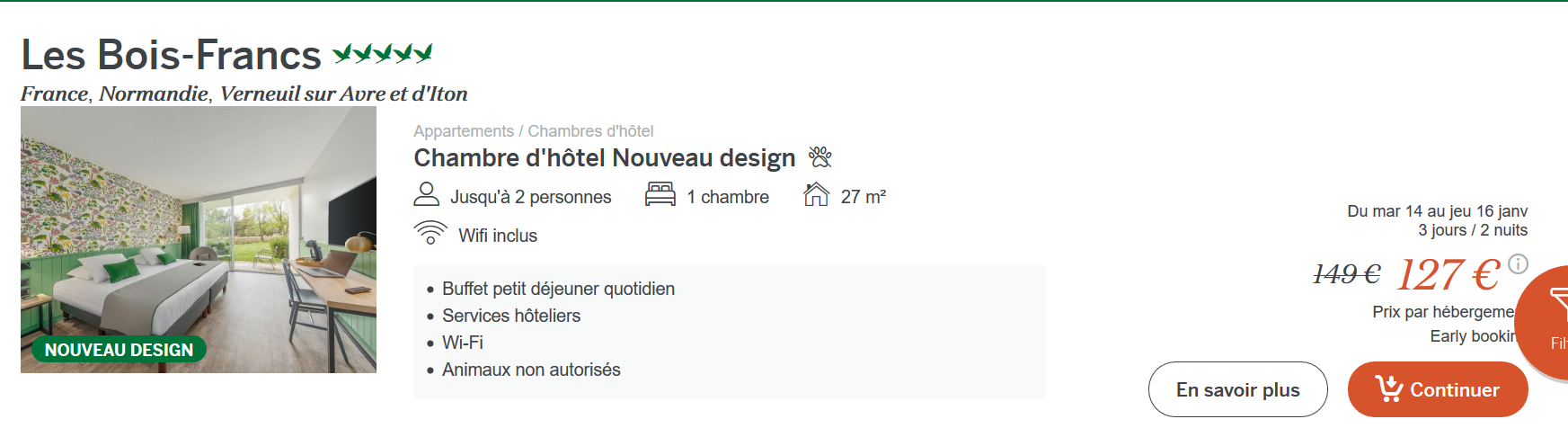Viewport: 1568px width, 437px height.
Task: Select the Continuer button
Action: click(1438, 389)
